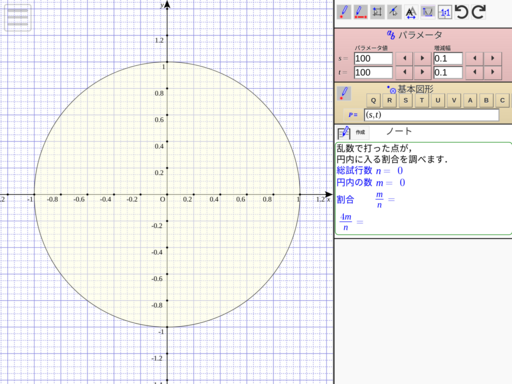Decrease the t step width with left arrow

[475, 72]
